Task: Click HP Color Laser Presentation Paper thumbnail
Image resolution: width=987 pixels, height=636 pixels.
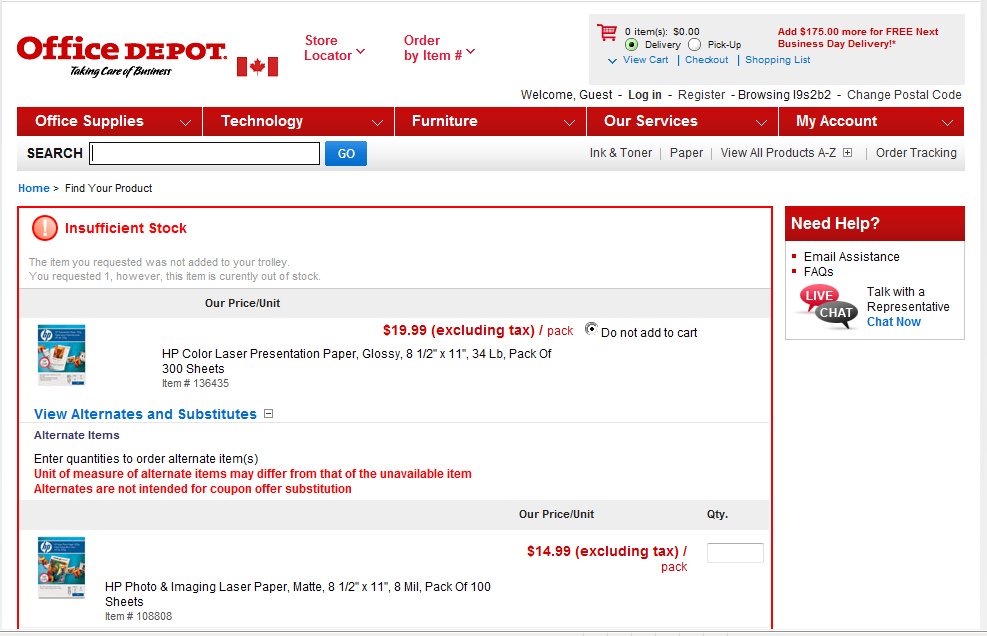Action: (x=61, y=355)
